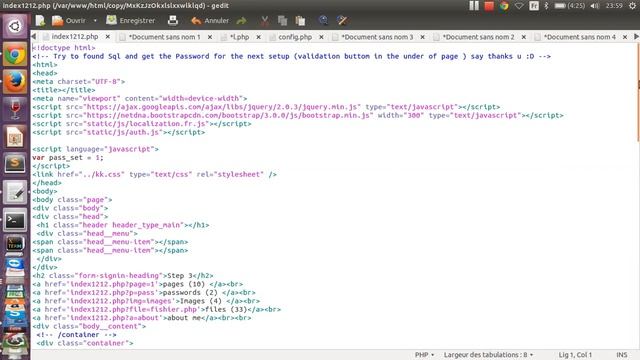640x360 pixels.
Task: Save the file with Enregistrer
Action: click(131, 20)
